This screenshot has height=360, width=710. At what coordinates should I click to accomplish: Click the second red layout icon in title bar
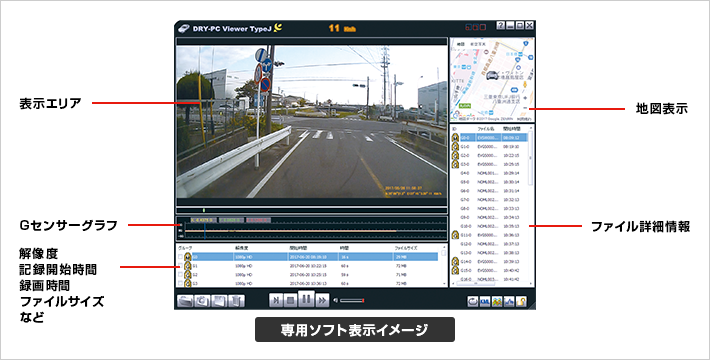coord(475,28)
